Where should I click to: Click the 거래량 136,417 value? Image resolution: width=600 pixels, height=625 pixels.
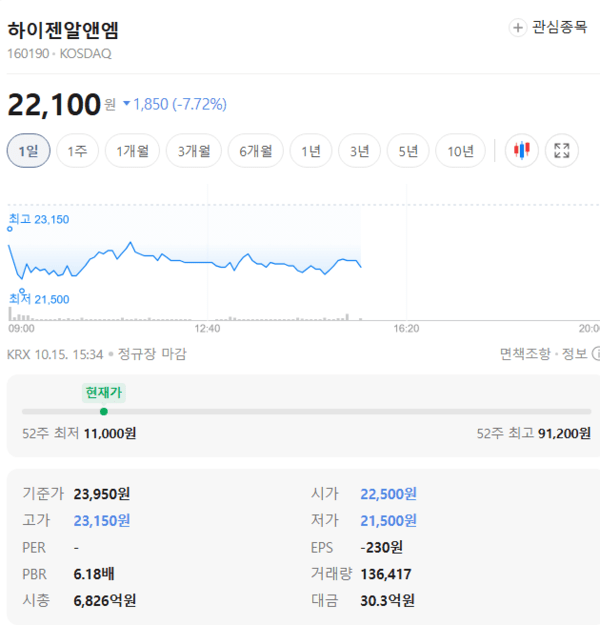point(386,574)
